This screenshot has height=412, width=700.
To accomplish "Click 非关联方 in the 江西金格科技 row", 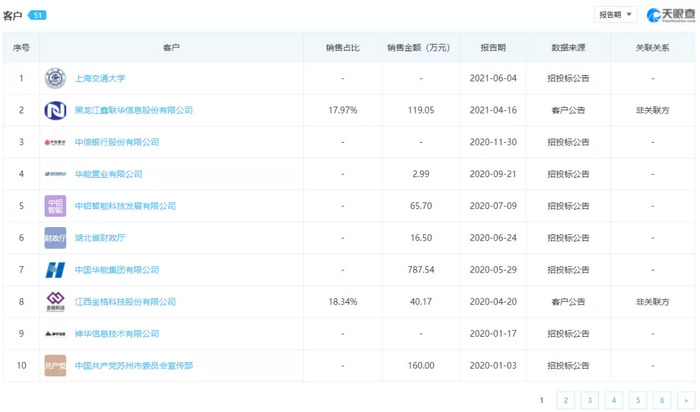I will coord(652,302).
